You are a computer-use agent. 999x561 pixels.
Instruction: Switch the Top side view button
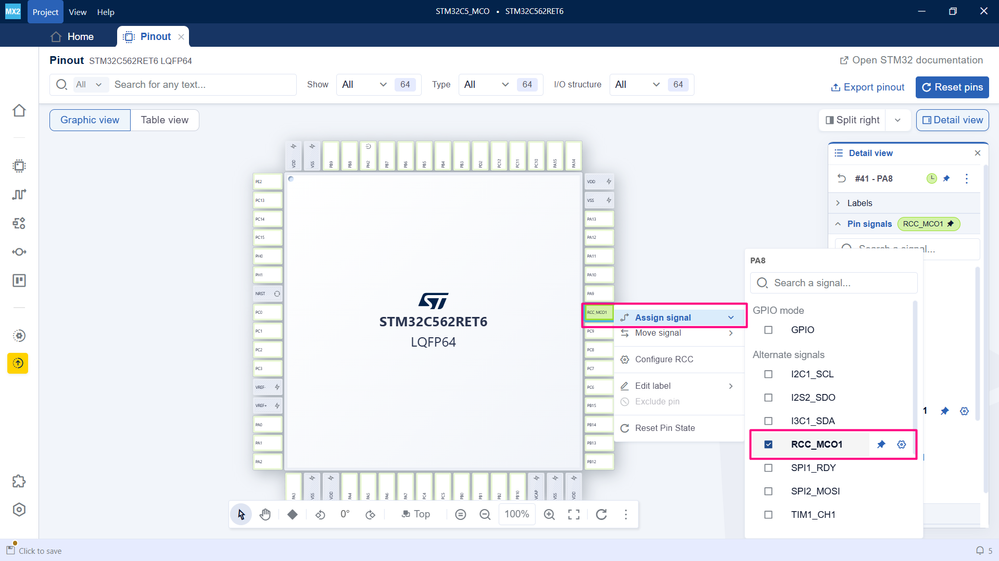pos(415,515)
